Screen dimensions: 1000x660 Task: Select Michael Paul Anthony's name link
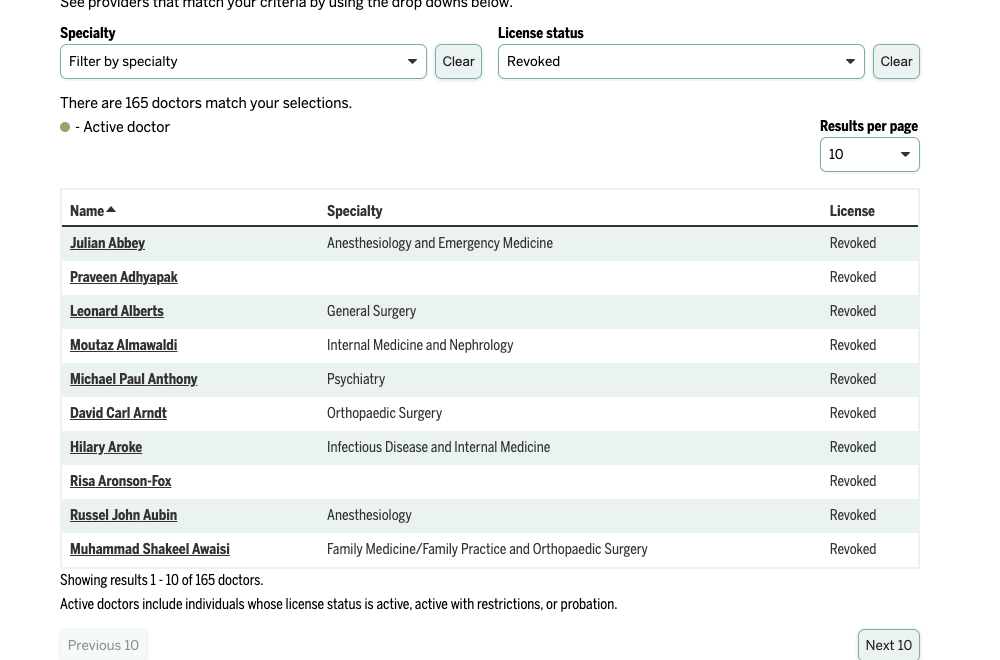pyautogui.click(x=133, y=379)
